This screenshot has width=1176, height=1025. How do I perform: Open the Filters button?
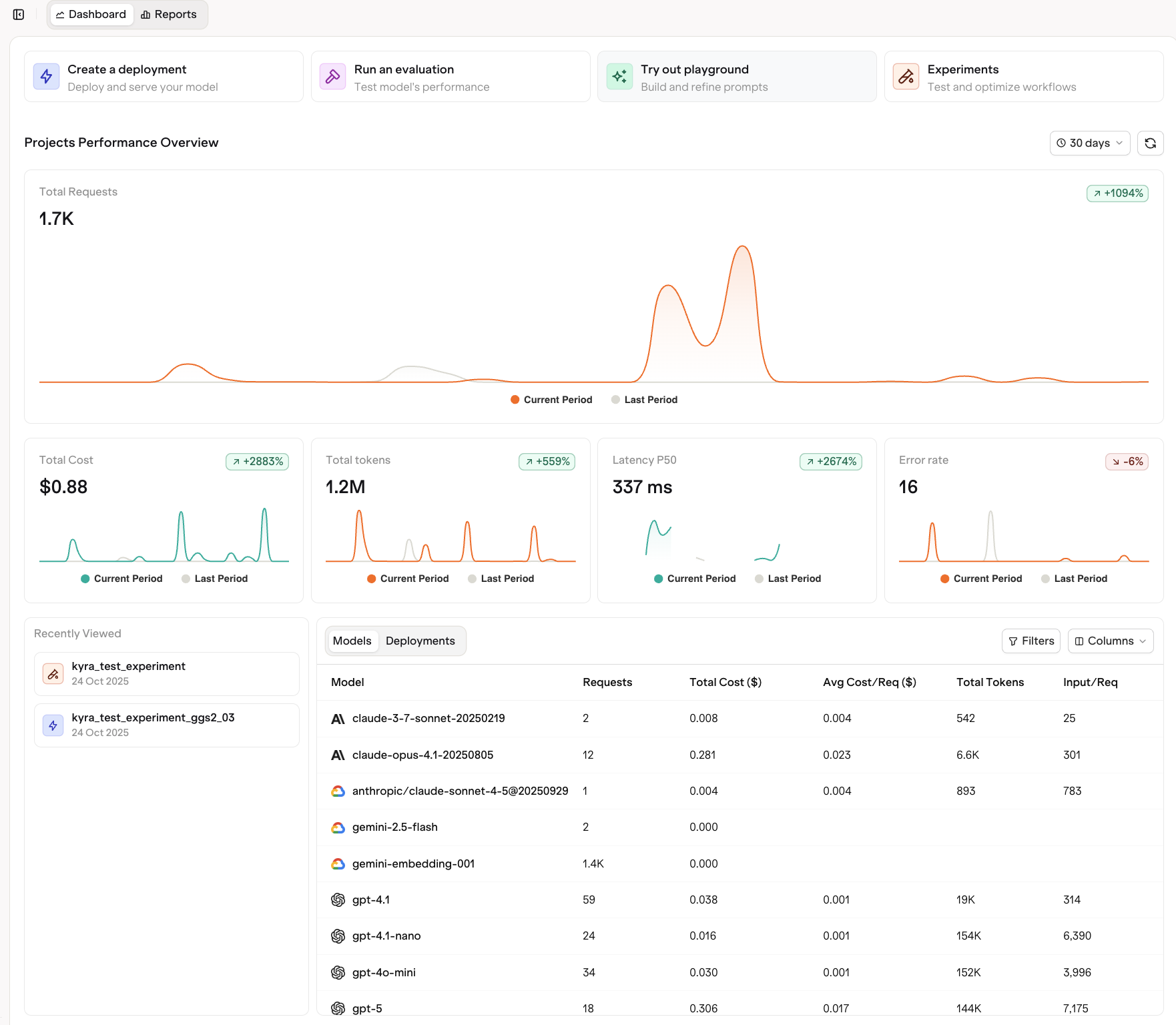pos(1031,641)
